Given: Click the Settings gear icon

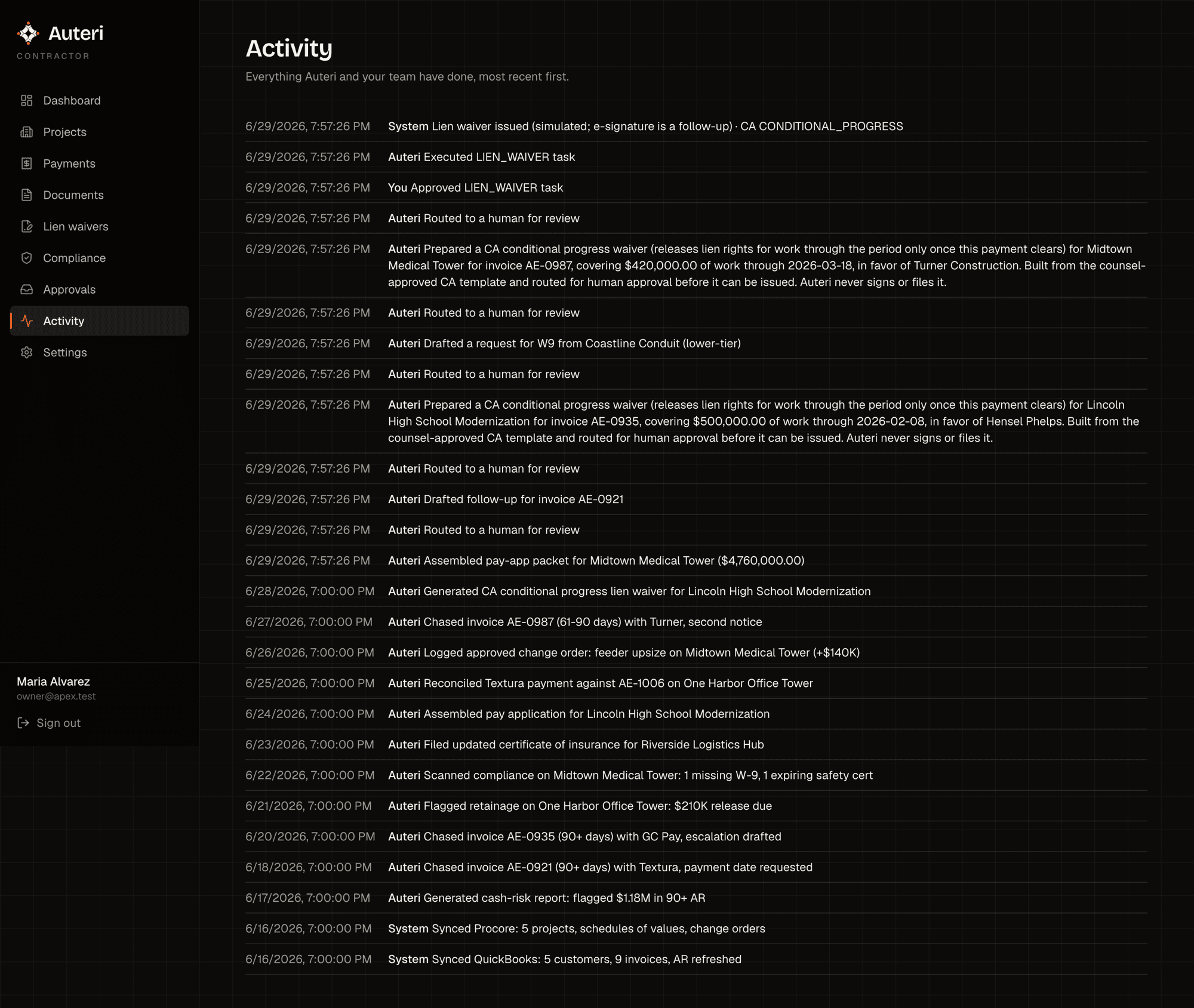Looking at the screenshot, I should coord(27,353).
